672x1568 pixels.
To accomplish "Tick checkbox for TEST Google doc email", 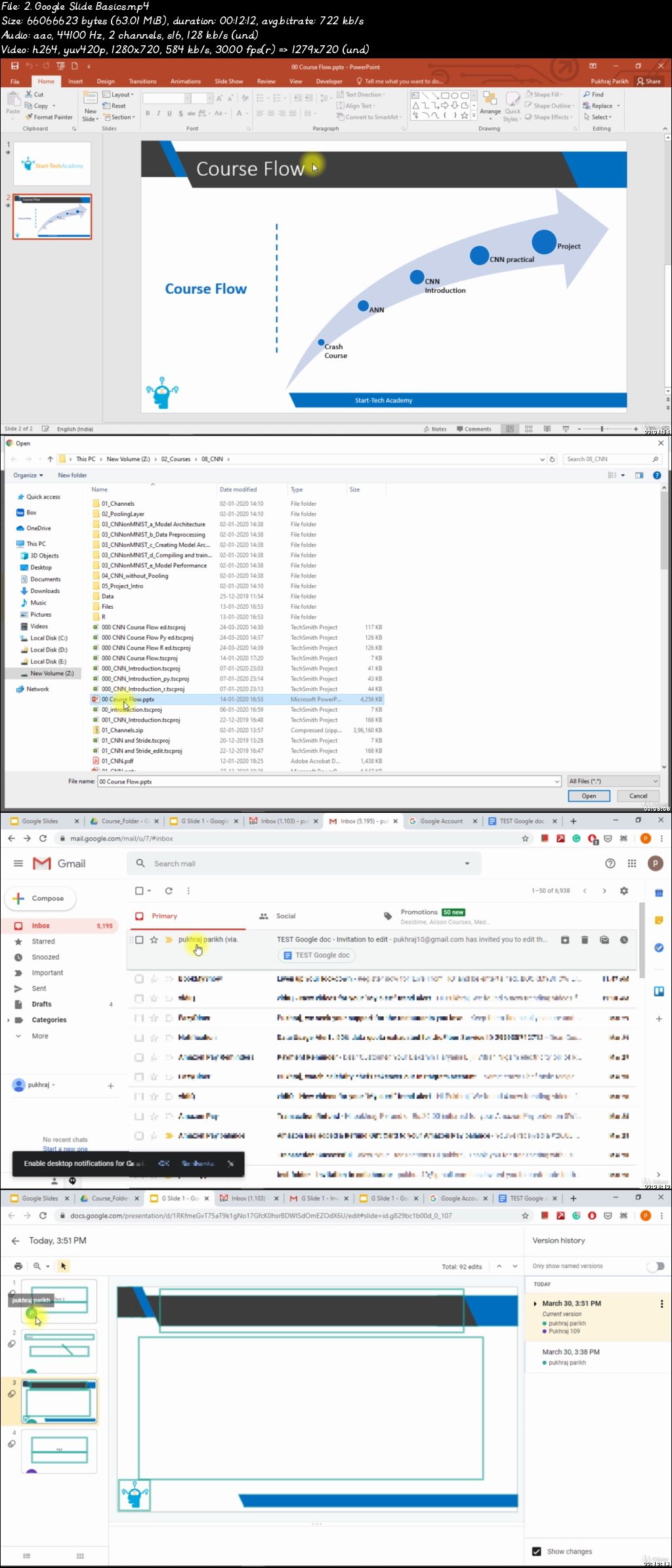I will click(x=139, y=939).
